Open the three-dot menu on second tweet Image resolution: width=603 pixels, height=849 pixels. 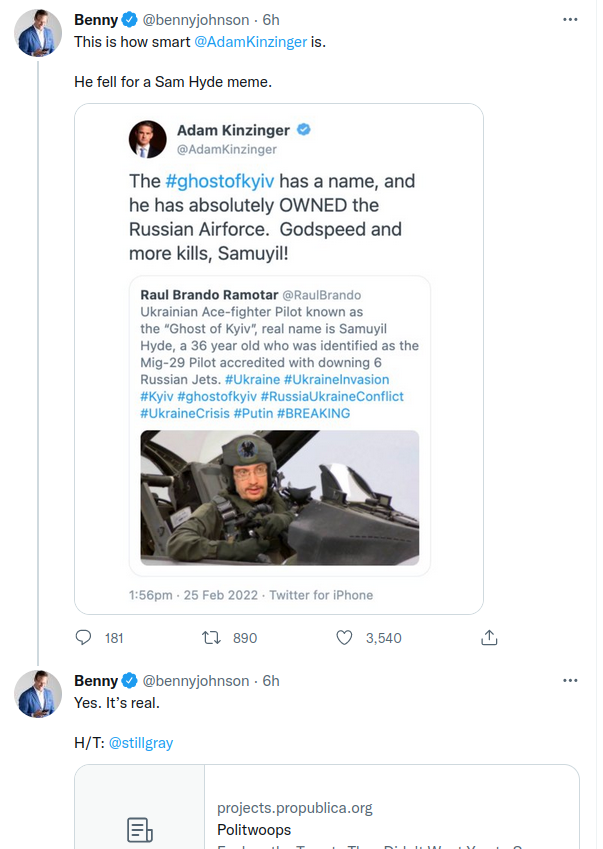[x=570, y=681]
